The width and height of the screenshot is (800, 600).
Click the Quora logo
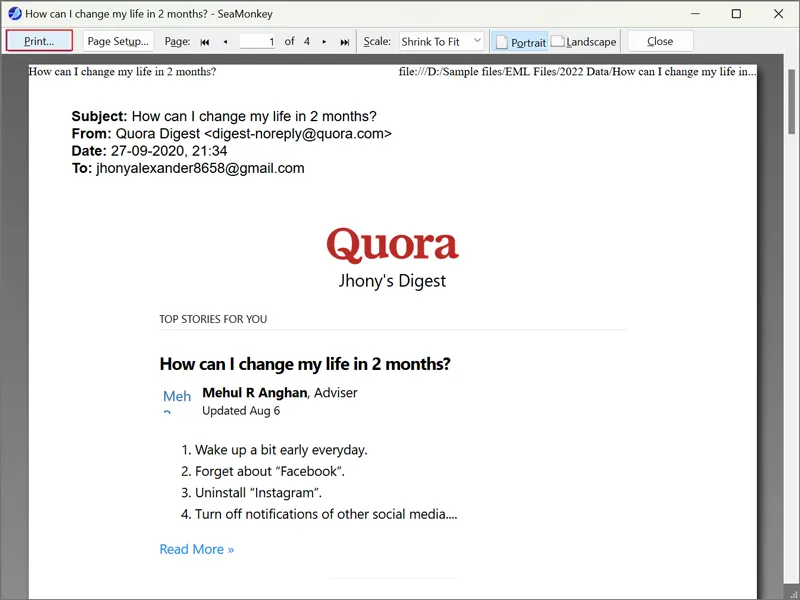tap(392, 245)
